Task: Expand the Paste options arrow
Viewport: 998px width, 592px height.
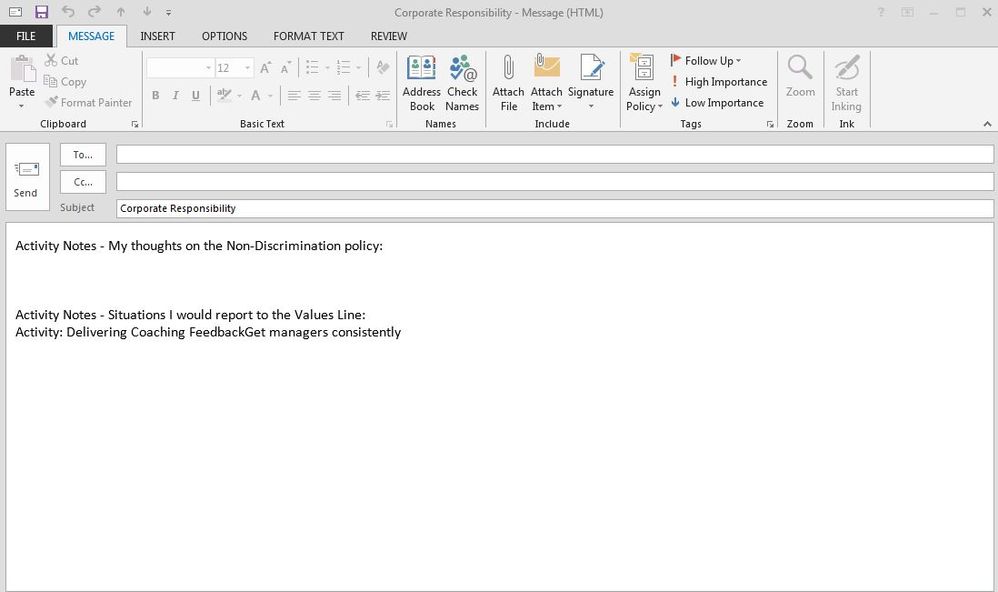Action: pyautogui.click(x=22, y=106)
